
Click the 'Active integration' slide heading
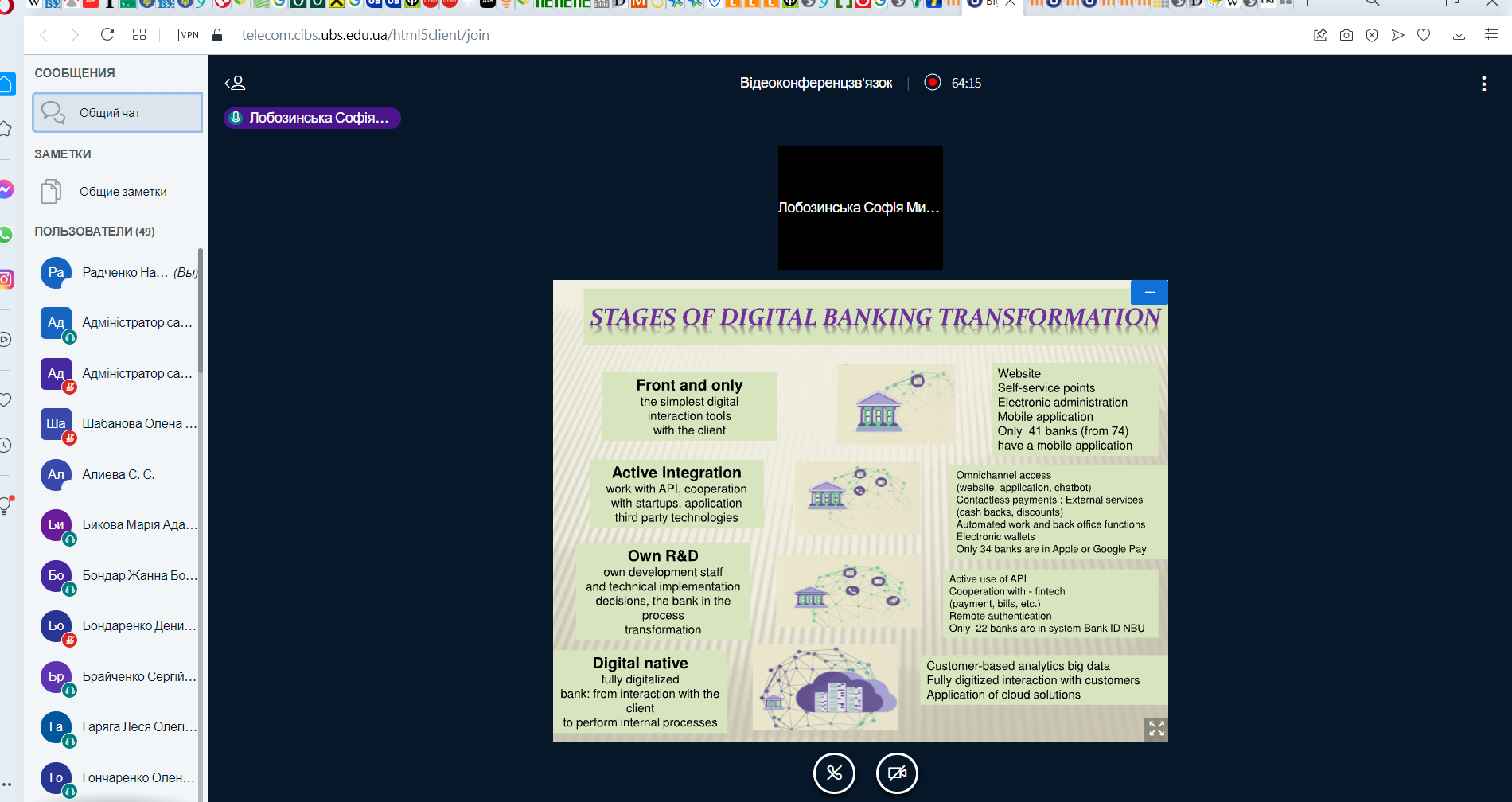(x=676, y=473)
